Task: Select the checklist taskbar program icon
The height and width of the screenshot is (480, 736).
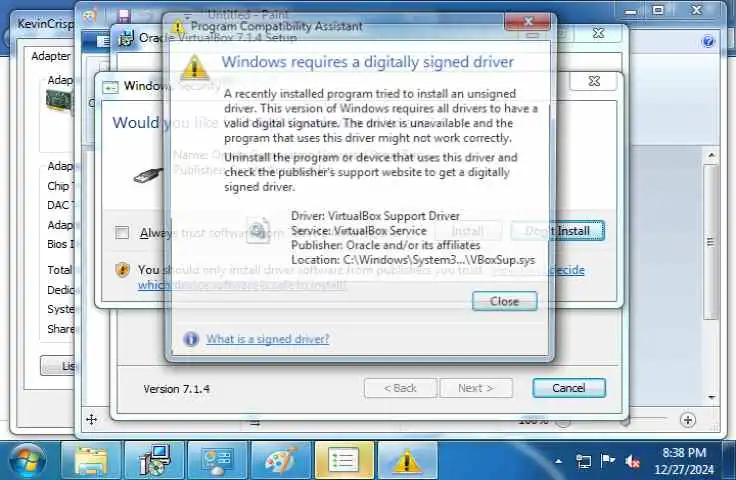Action: tap(344, 460)
